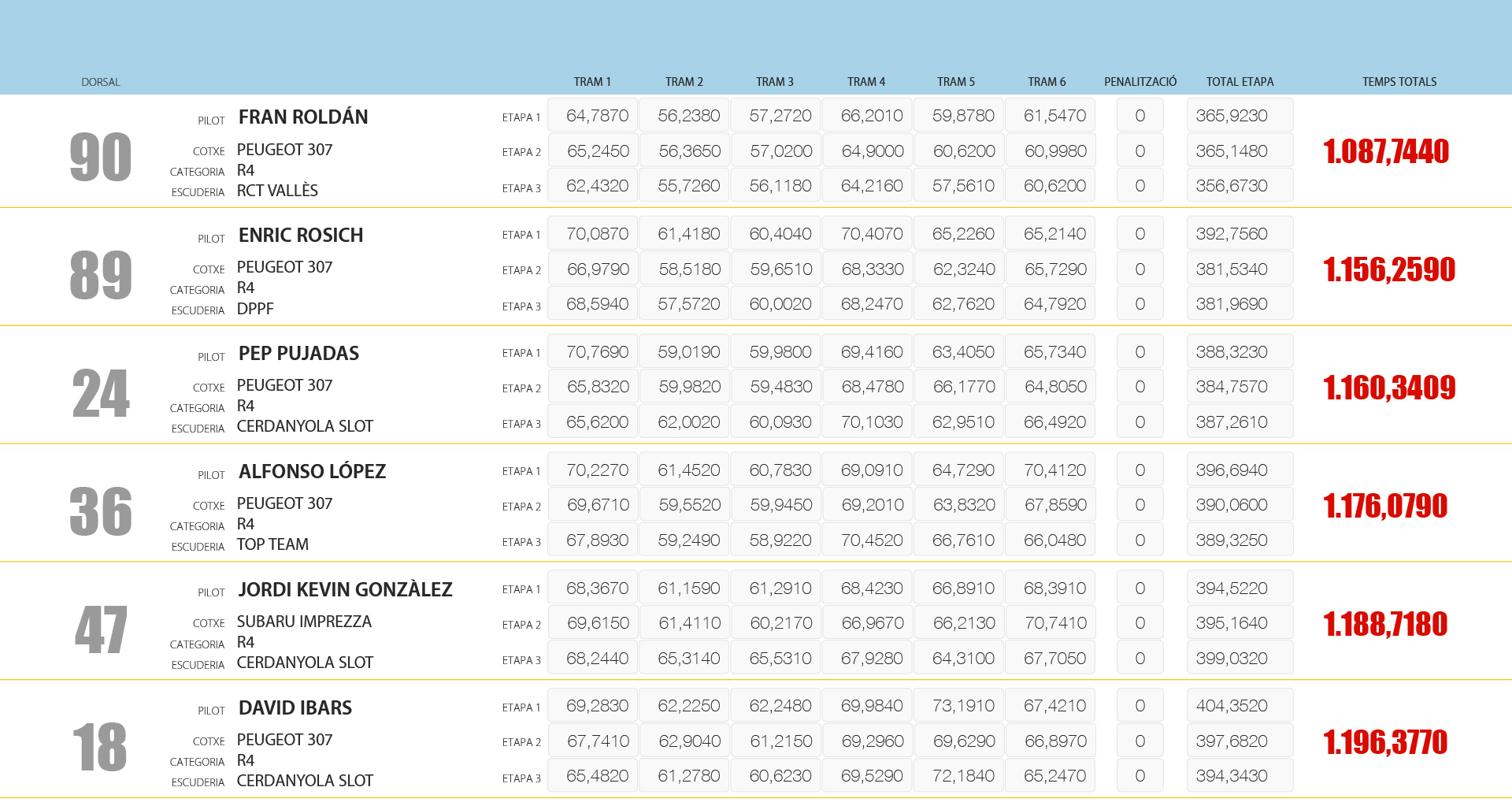Click Jordi Kevin's SUBARU IMPREZZA car label
Image resolution: width=1512 pixels, height=802 pixels.
(x=304, y=622)
